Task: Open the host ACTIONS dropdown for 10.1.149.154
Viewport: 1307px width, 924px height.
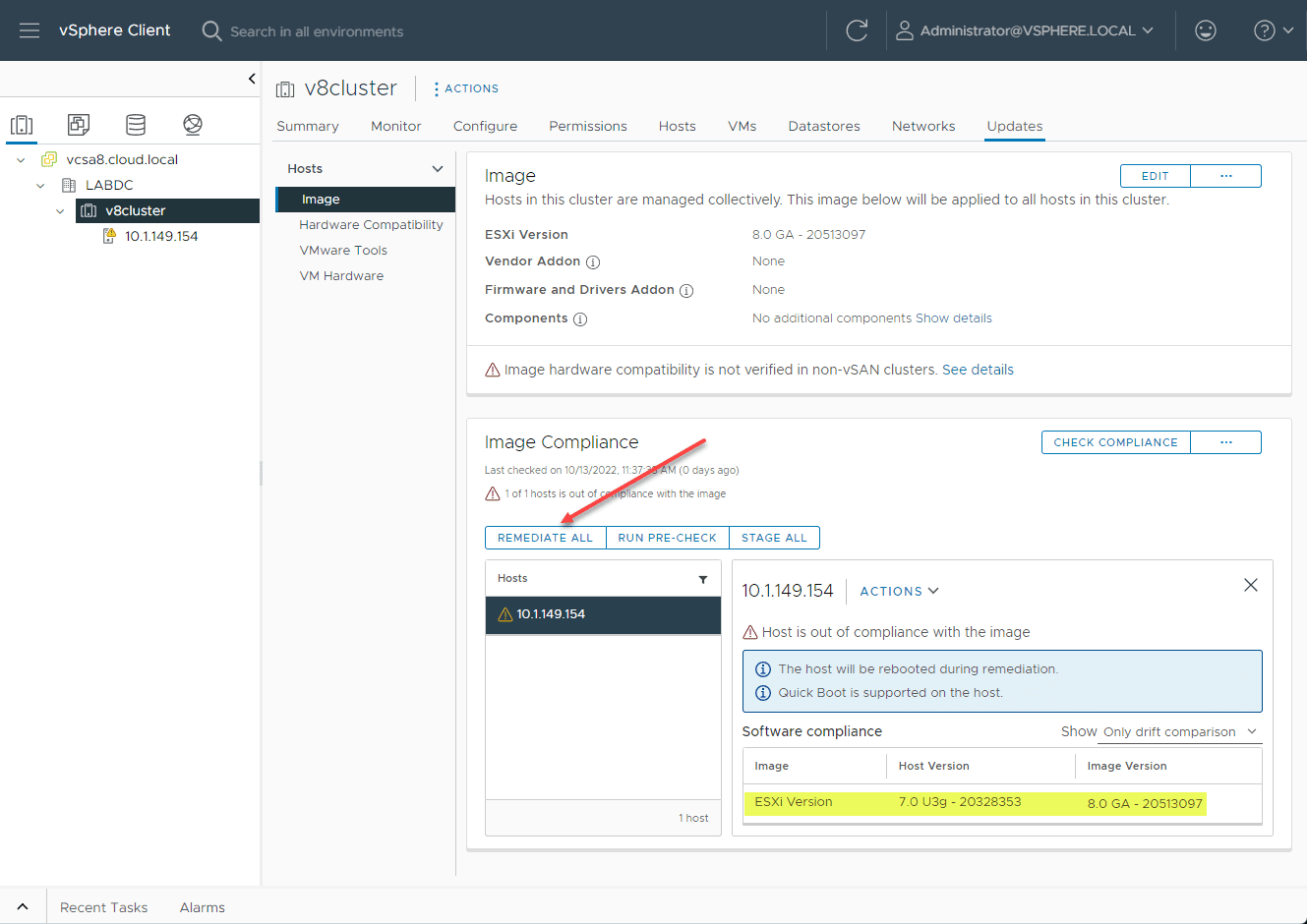Action: 900,591
